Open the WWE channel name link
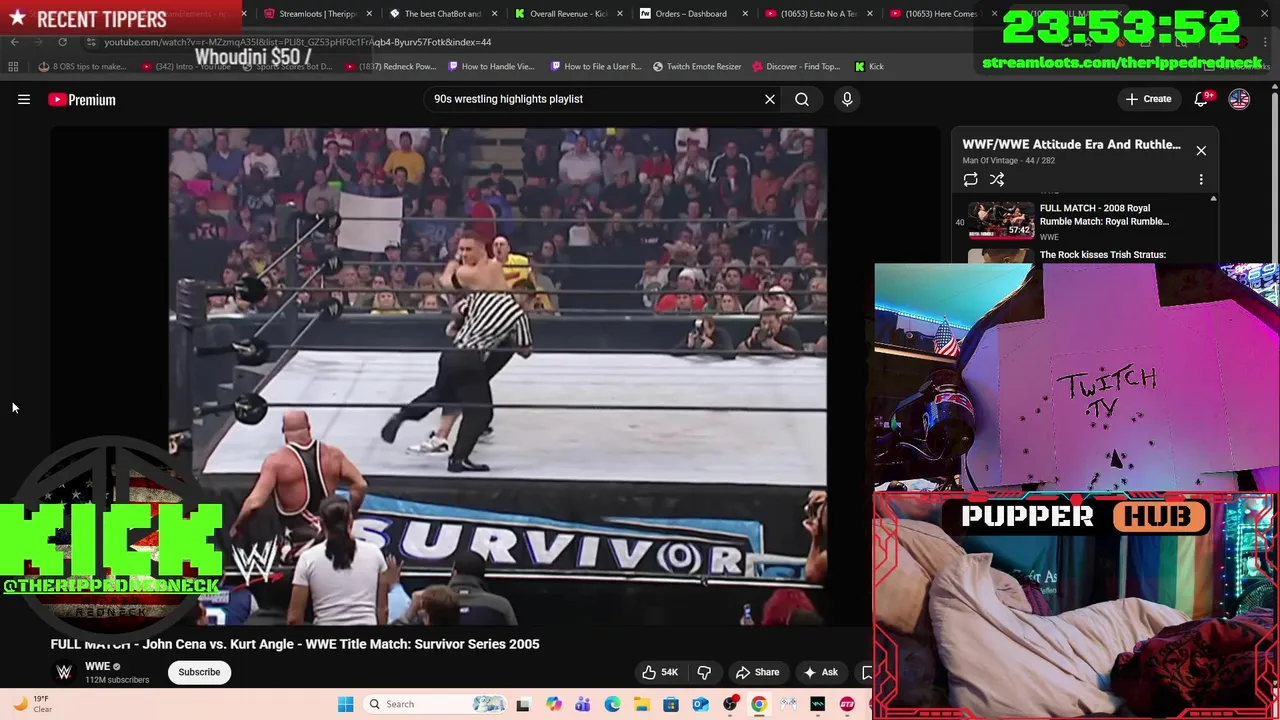Viewport: 1280px width, 720px height. click(97, 667)
